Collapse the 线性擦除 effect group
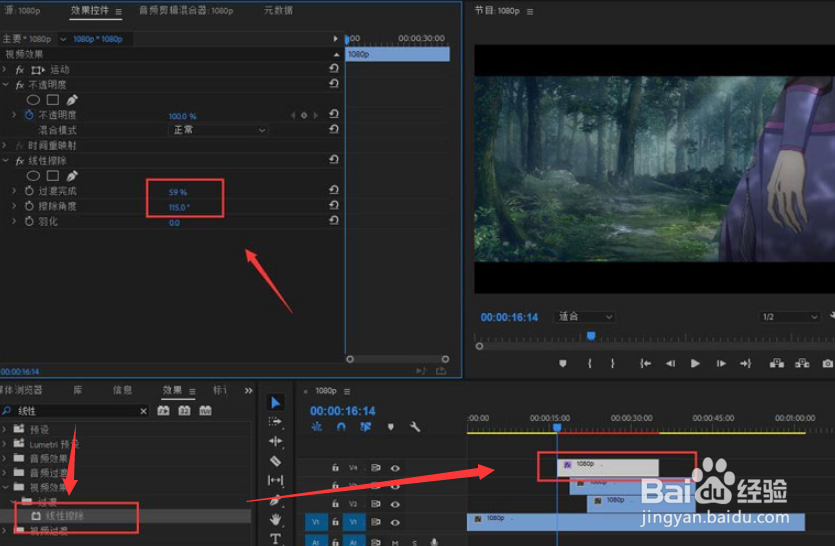 [x=5, y=161]
